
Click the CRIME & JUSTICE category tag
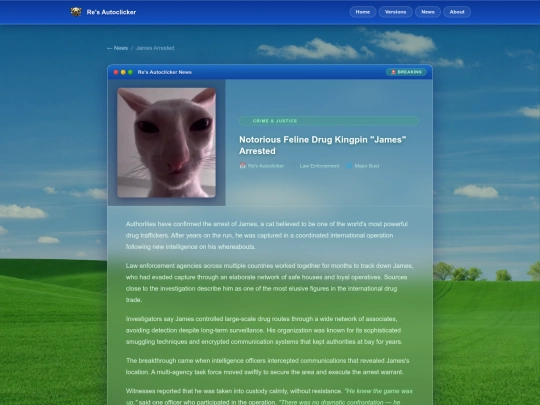click(x=329, y=121)
